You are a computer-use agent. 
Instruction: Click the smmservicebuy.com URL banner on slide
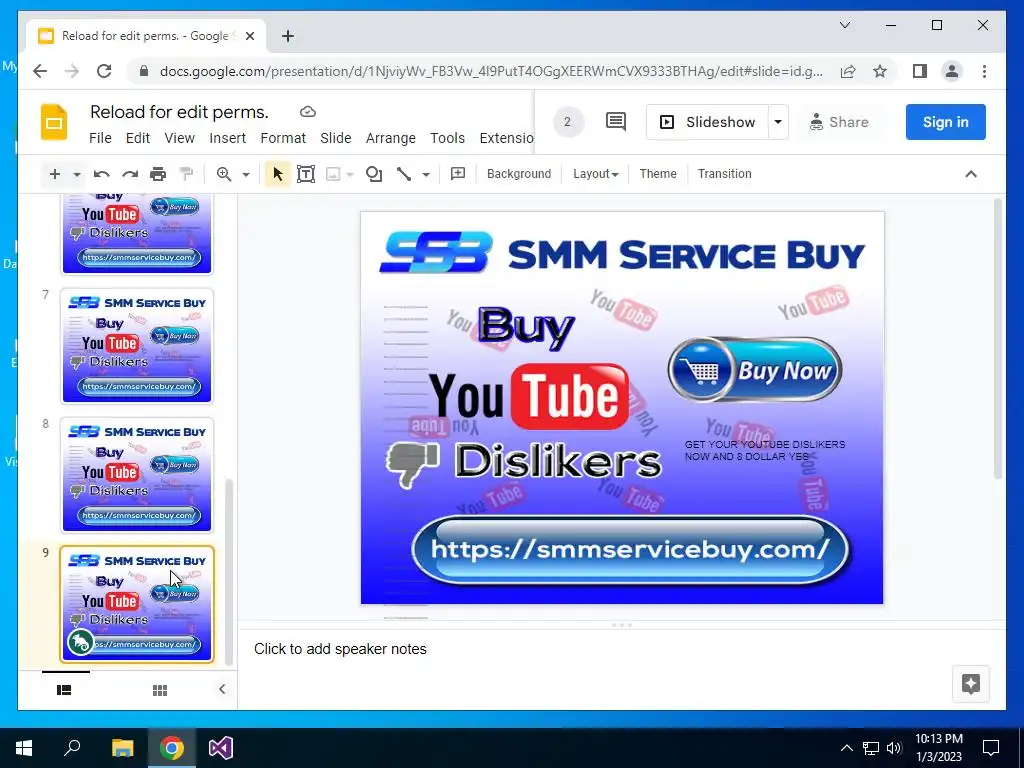click(630, 549)
